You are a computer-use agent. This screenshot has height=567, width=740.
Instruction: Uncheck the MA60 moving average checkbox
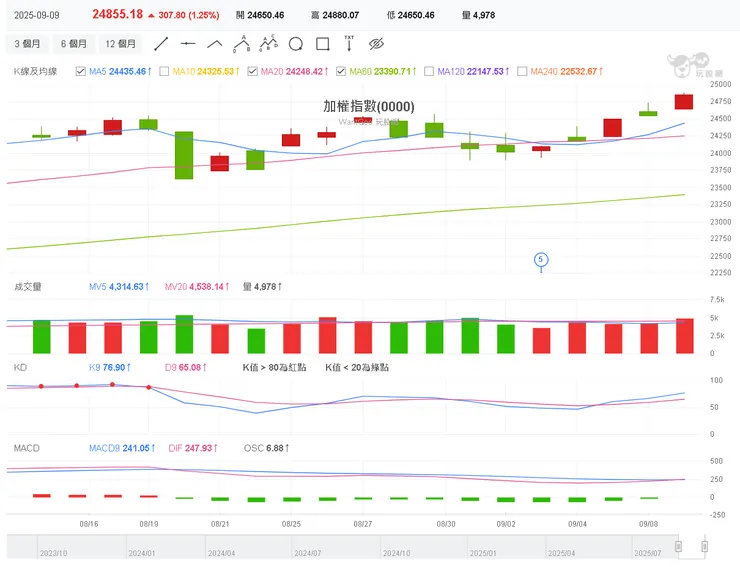pos(341,71)
